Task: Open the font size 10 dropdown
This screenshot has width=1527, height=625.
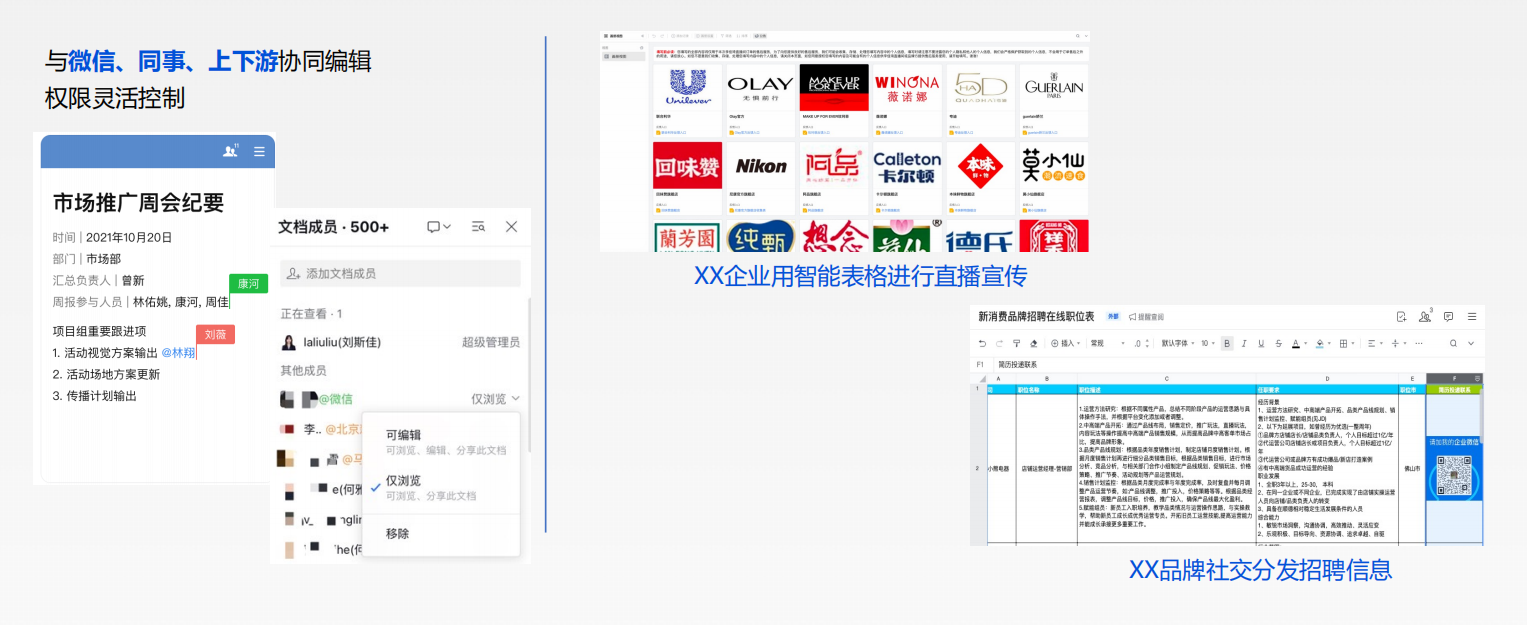Action: 1208,343
